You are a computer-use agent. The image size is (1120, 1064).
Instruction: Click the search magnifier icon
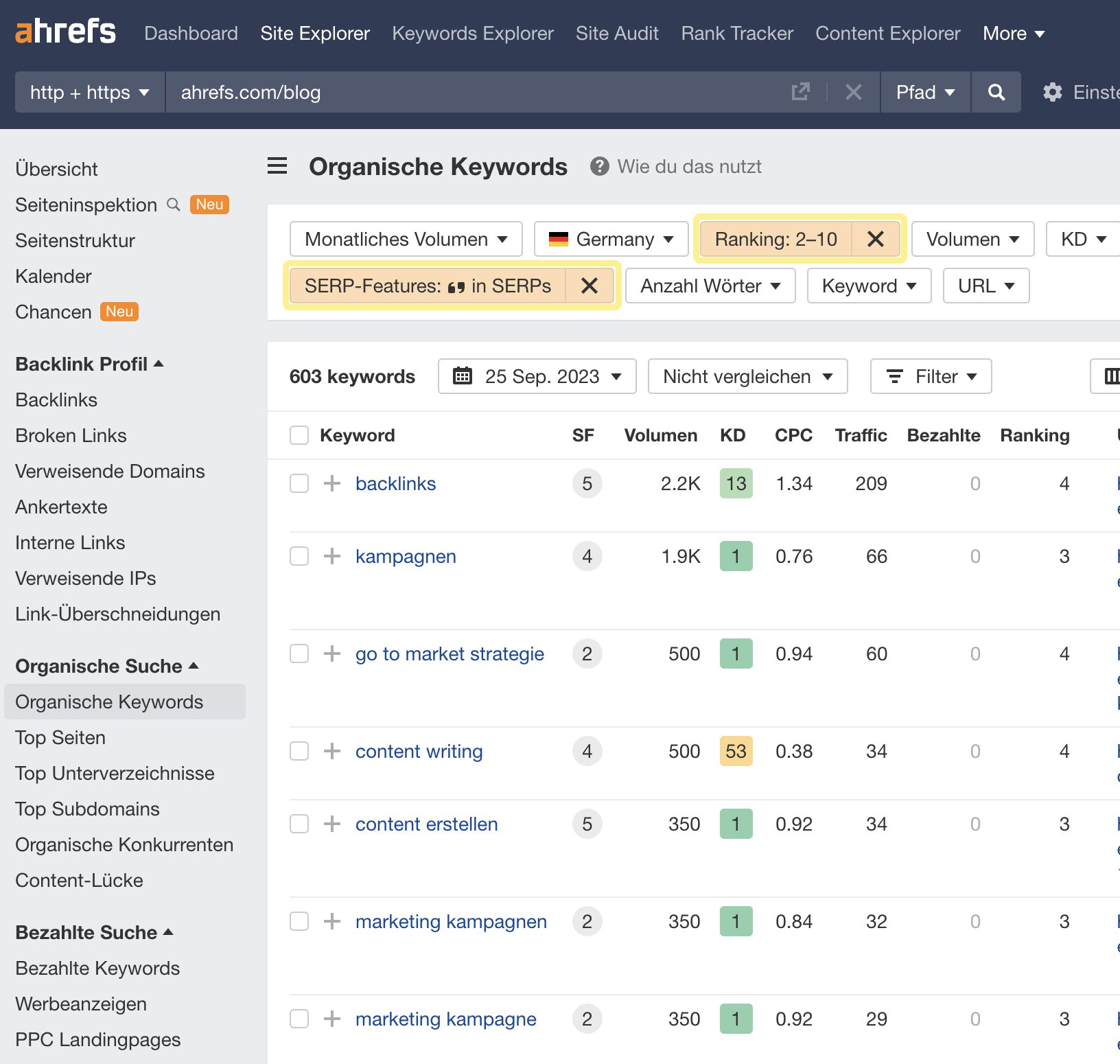(996, 91)
